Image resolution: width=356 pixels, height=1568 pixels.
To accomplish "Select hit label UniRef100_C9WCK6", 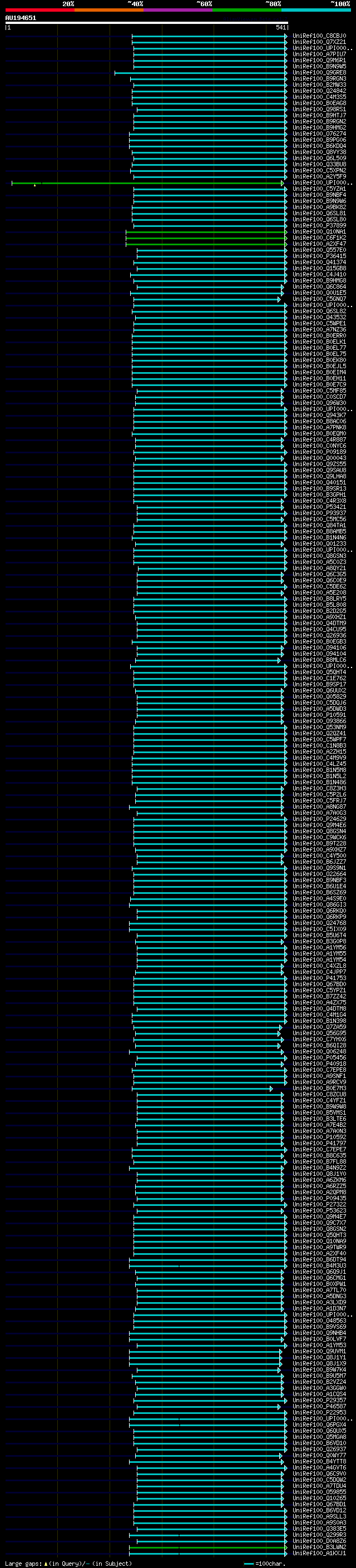I will point(319,837).
